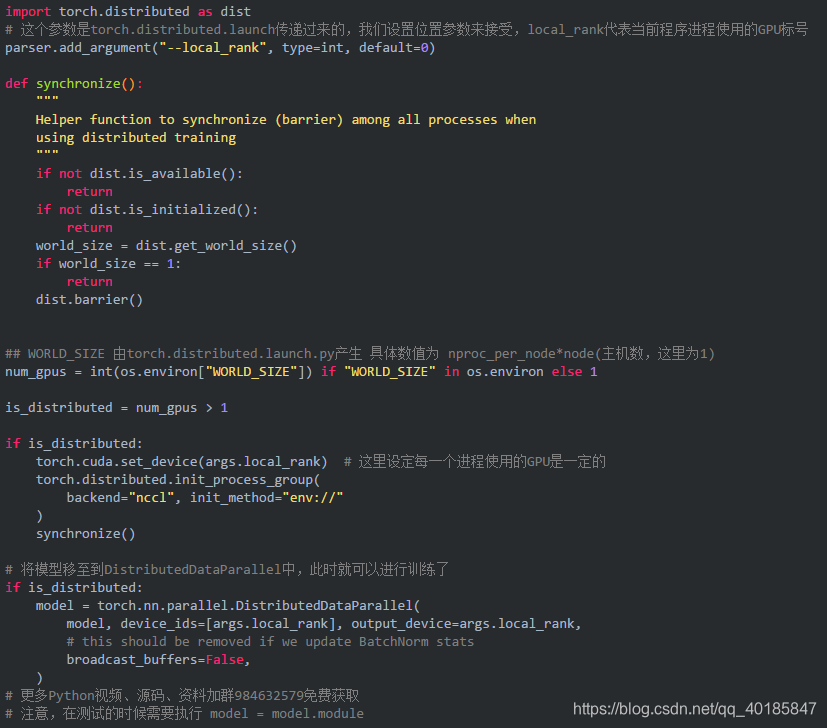Click the 'torch.cuda.set_device(args.local_rank)' code

(x=181, y=462)
